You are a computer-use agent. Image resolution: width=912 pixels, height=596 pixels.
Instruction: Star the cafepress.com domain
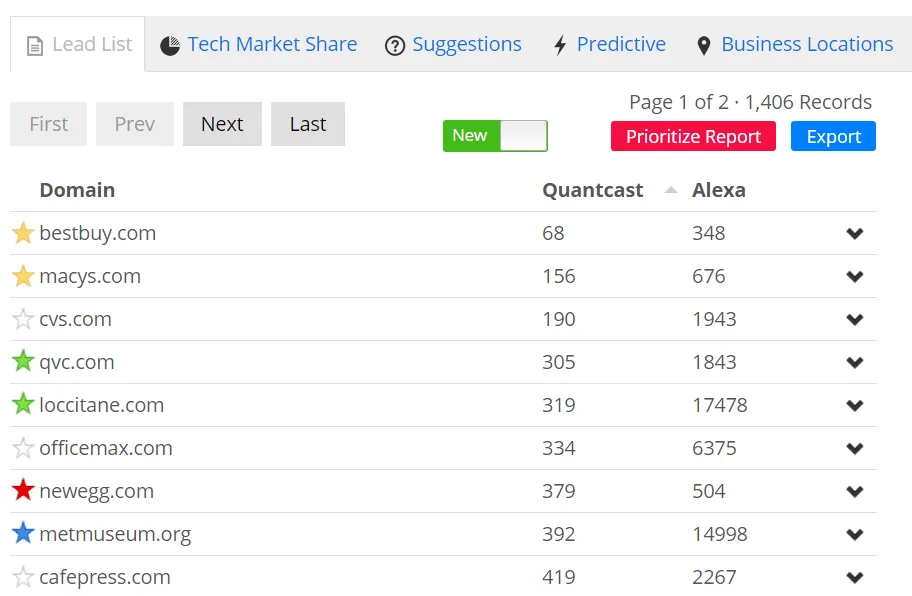[23, 577]
